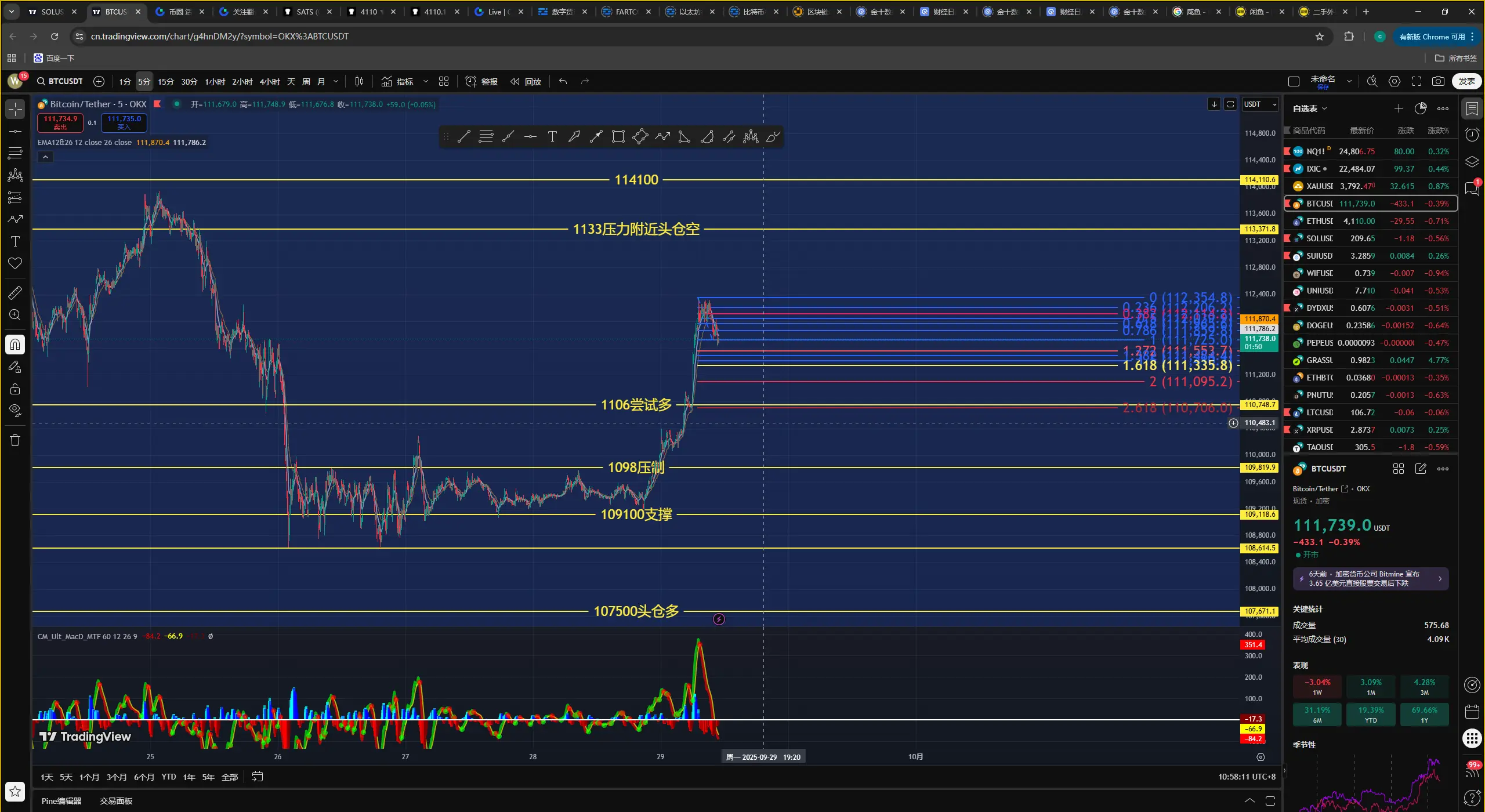The image size is (1485, 812).
Task: Expand the time interval dropdown arrow
Action: [336, 82]
